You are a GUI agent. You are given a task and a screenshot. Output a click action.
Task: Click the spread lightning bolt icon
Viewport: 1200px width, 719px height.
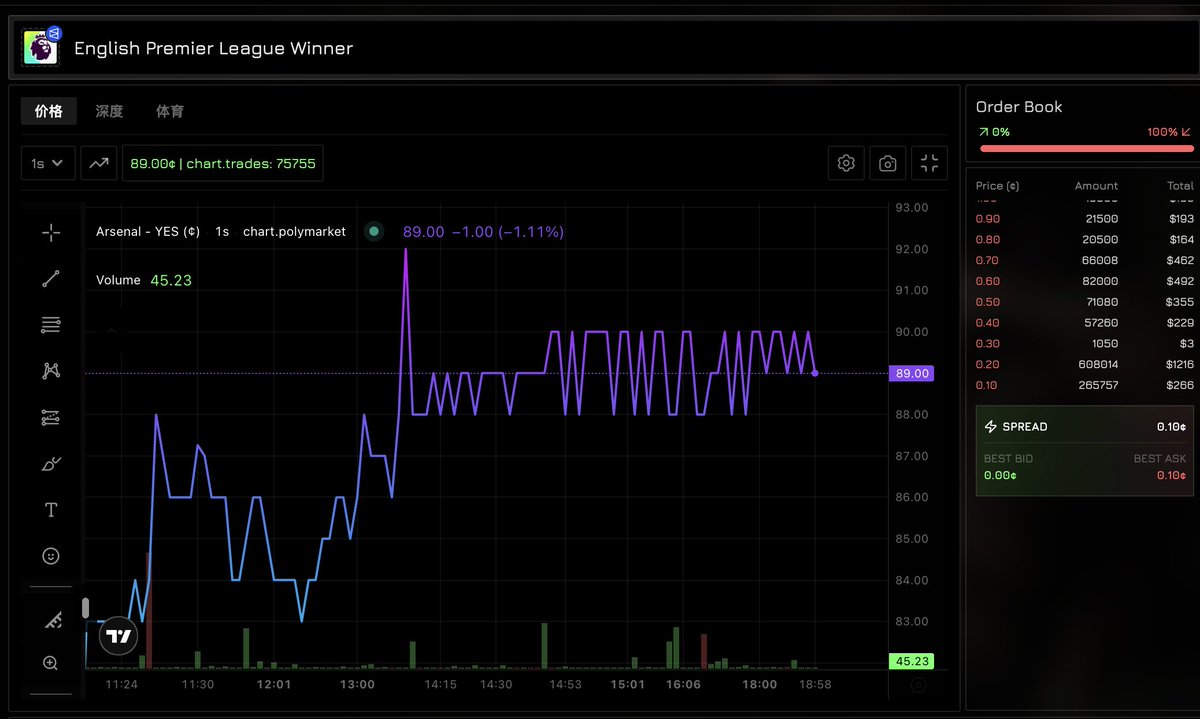991,427
